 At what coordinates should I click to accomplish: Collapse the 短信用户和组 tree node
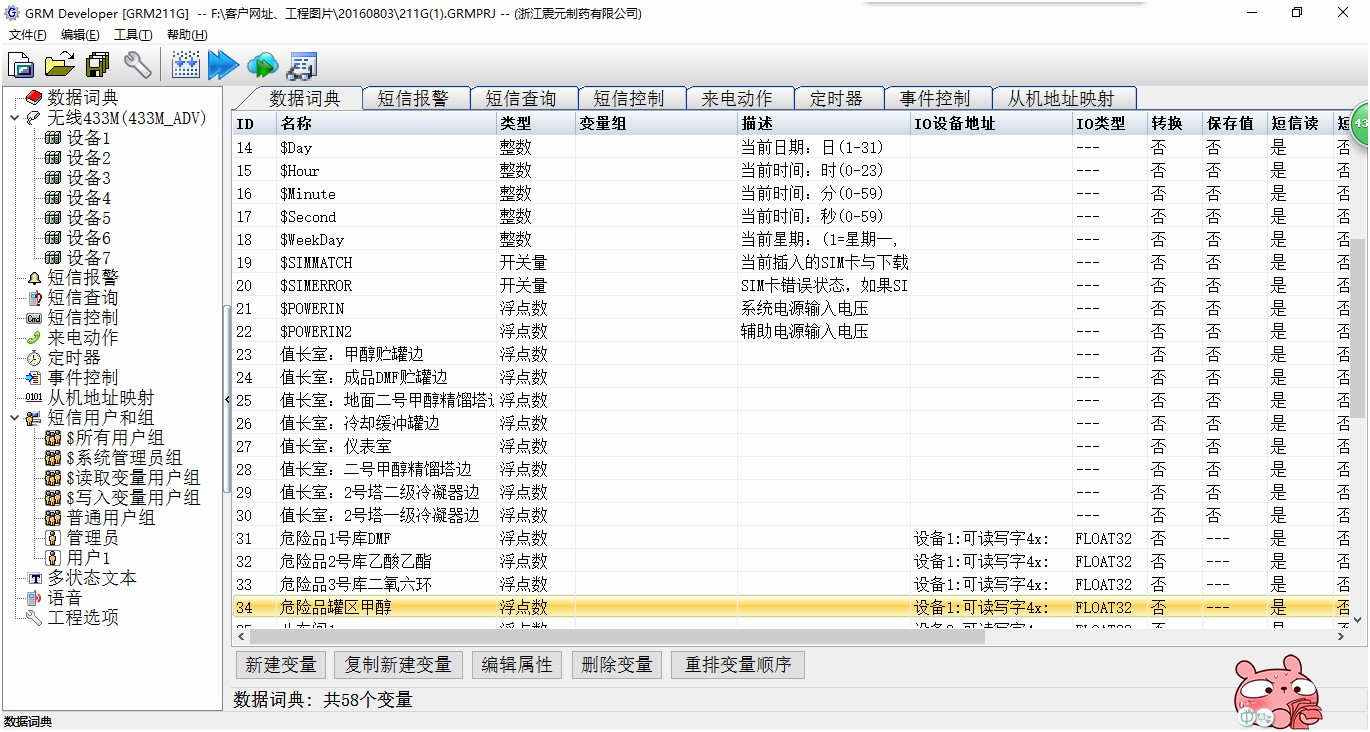[x=13, y=418]
